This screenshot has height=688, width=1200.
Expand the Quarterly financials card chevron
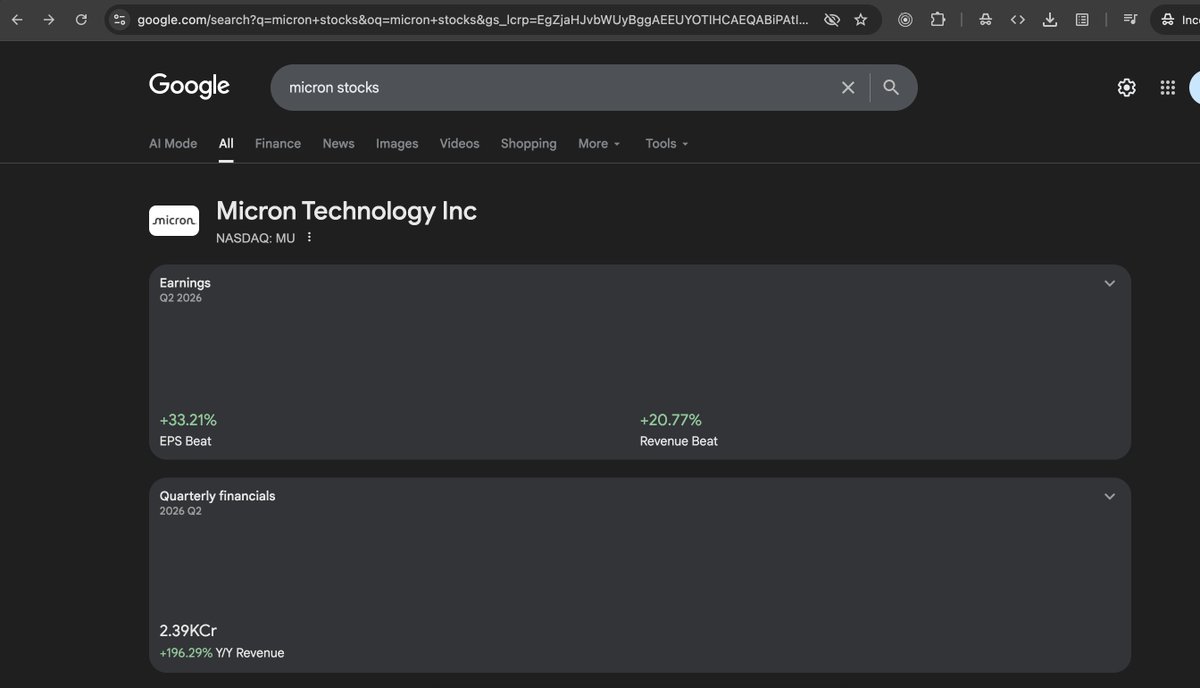tap(1109, 497)
